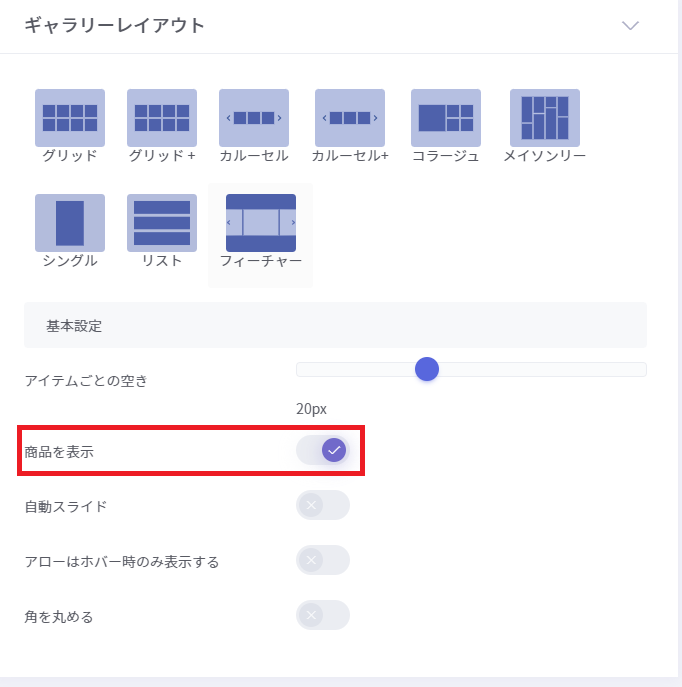
Task: Choose the グリッド+ layout icon
Action: pos(162,118)
